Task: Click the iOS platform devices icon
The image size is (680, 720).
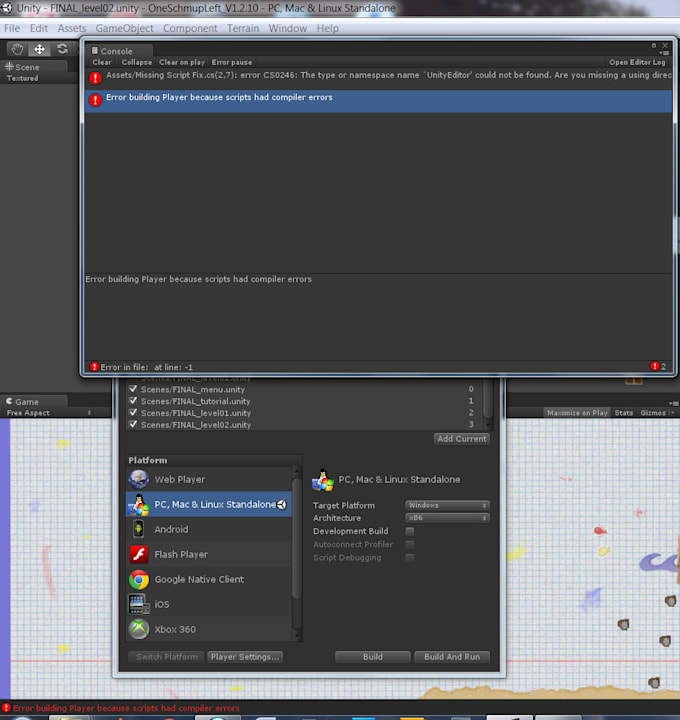Action: (139, 604)
